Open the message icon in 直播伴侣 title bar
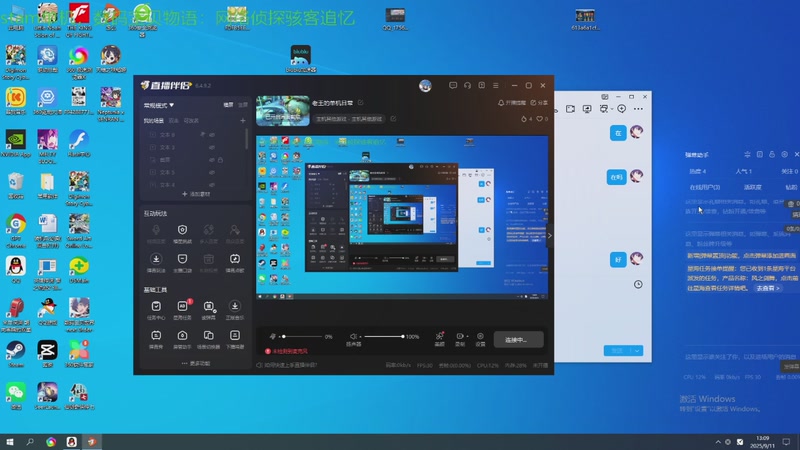 (x=453, y=85)
